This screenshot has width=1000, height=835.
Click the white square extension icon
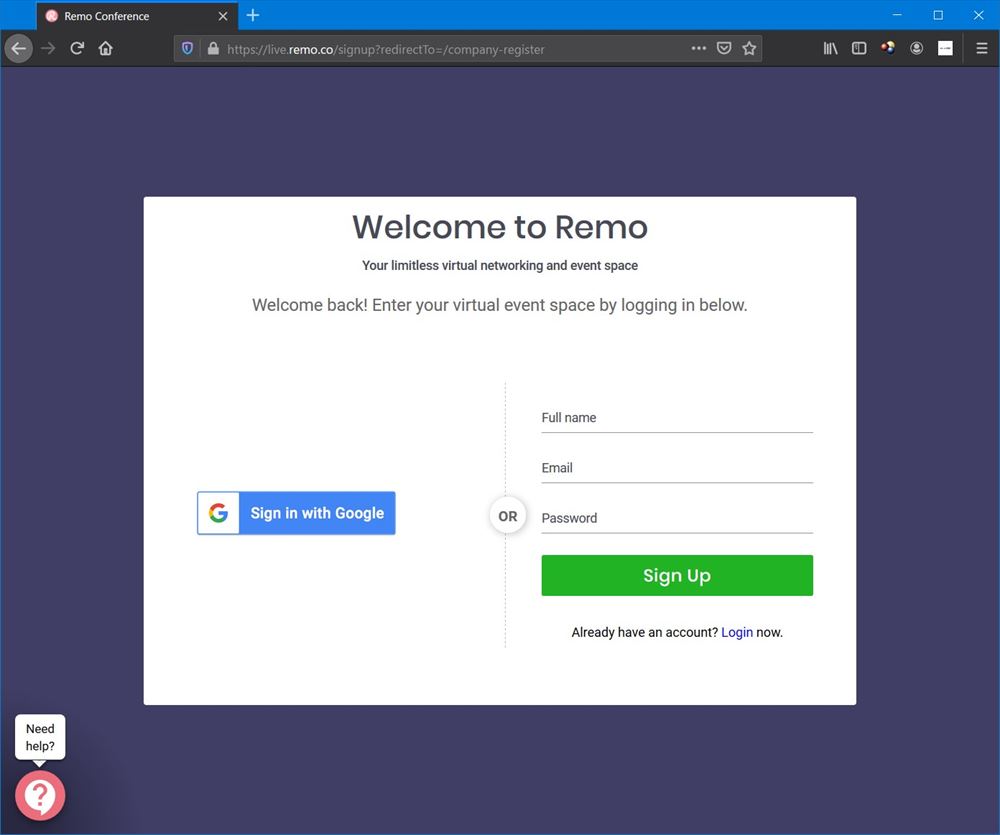pos(945,48)
